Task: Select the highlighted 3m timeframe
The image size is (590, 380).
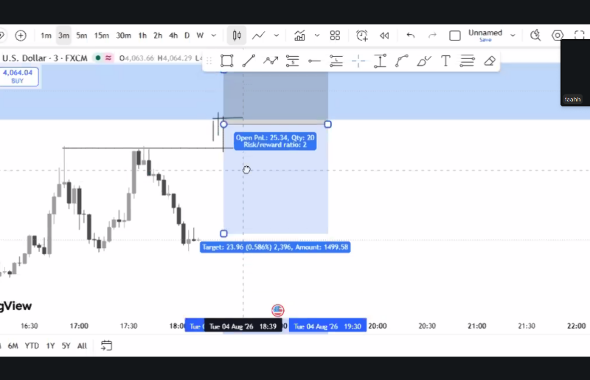Action: pyautogui.click(x=64, y=36)
